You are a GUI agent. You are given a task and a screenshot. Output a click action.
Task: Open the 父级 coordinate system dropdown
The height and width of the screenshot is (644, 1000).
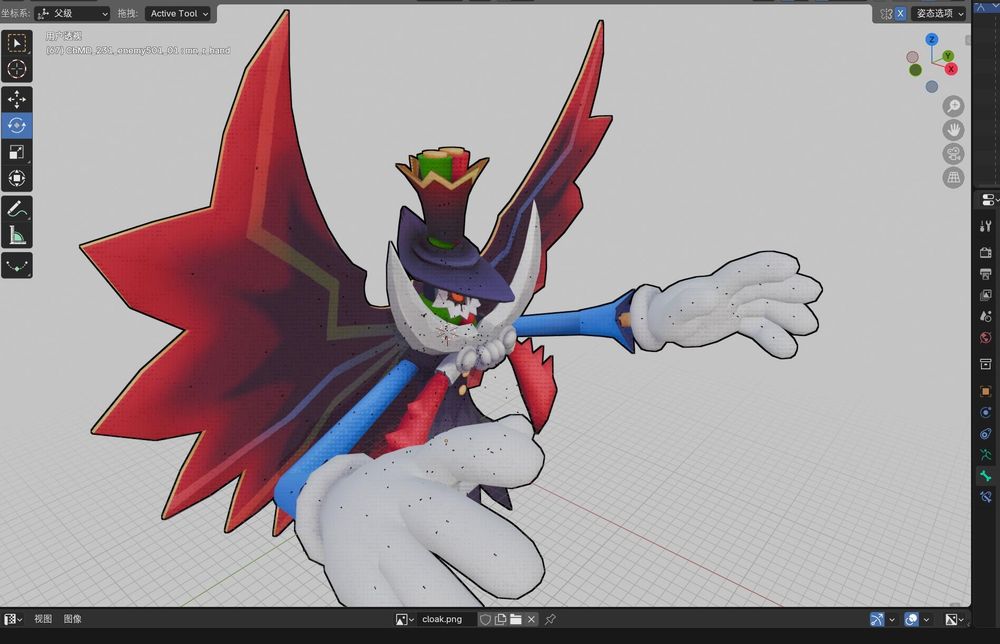(x=72, y=13)
